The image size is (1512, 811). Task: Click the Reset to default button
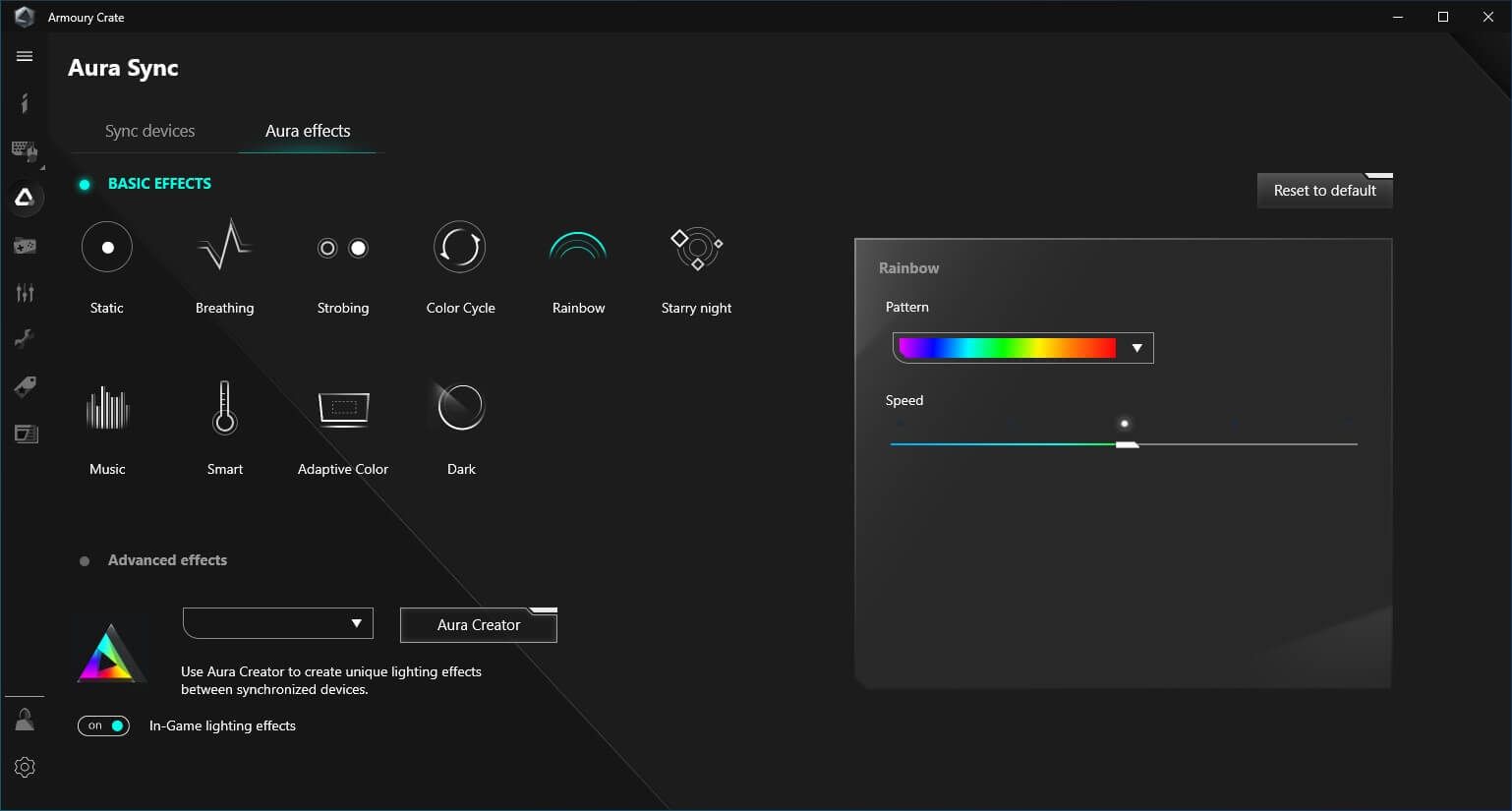coord(1324,191)
